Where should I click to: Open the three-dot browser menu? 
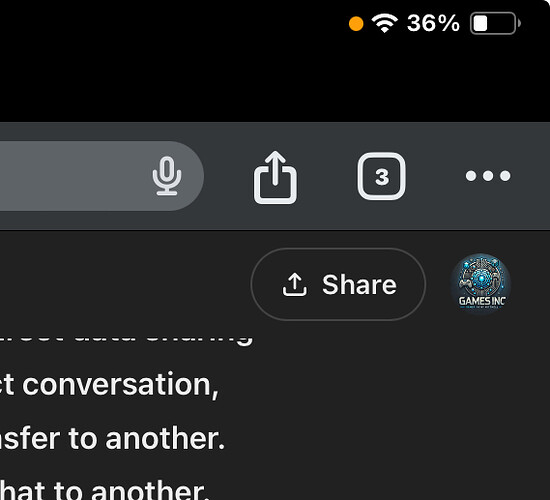pyautogui.click(x=488, y=176)
